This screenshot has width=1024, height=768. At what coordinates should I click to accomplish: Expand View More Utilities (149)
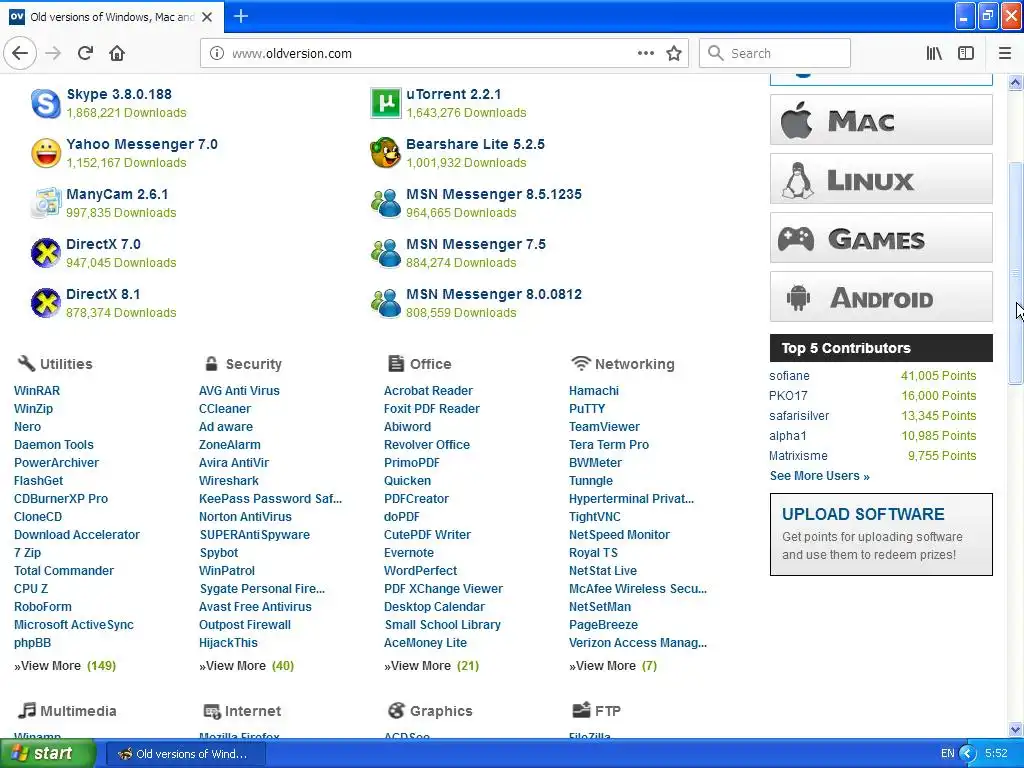pos(65,665)
